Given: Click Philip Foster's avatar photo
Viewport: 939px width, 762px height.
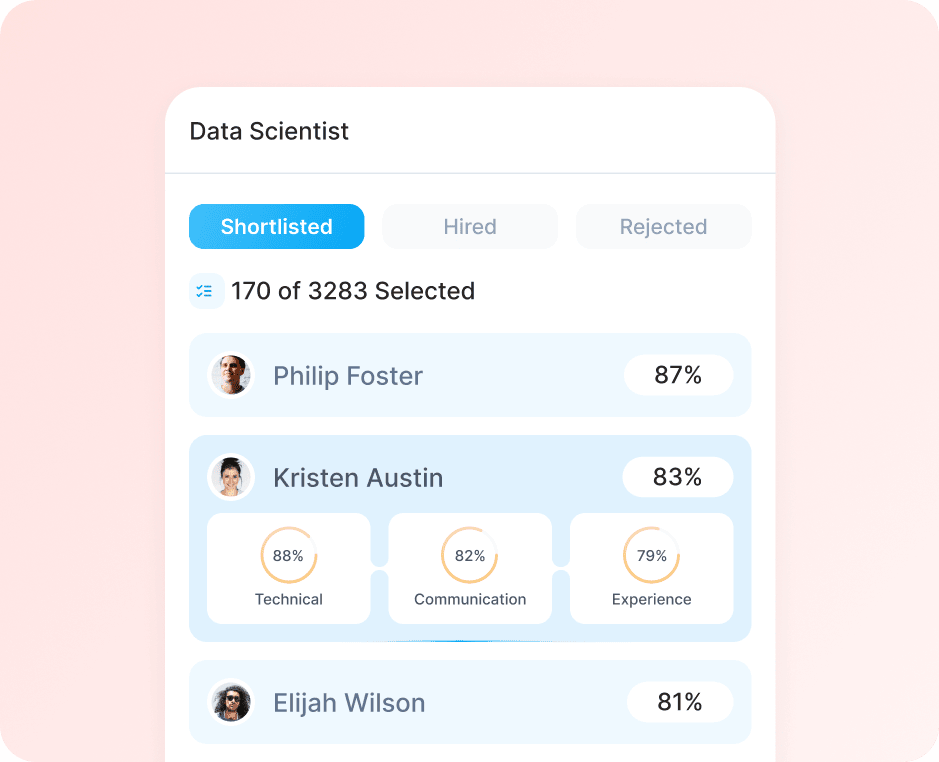Looking at the screenshot, I should 231,375.
